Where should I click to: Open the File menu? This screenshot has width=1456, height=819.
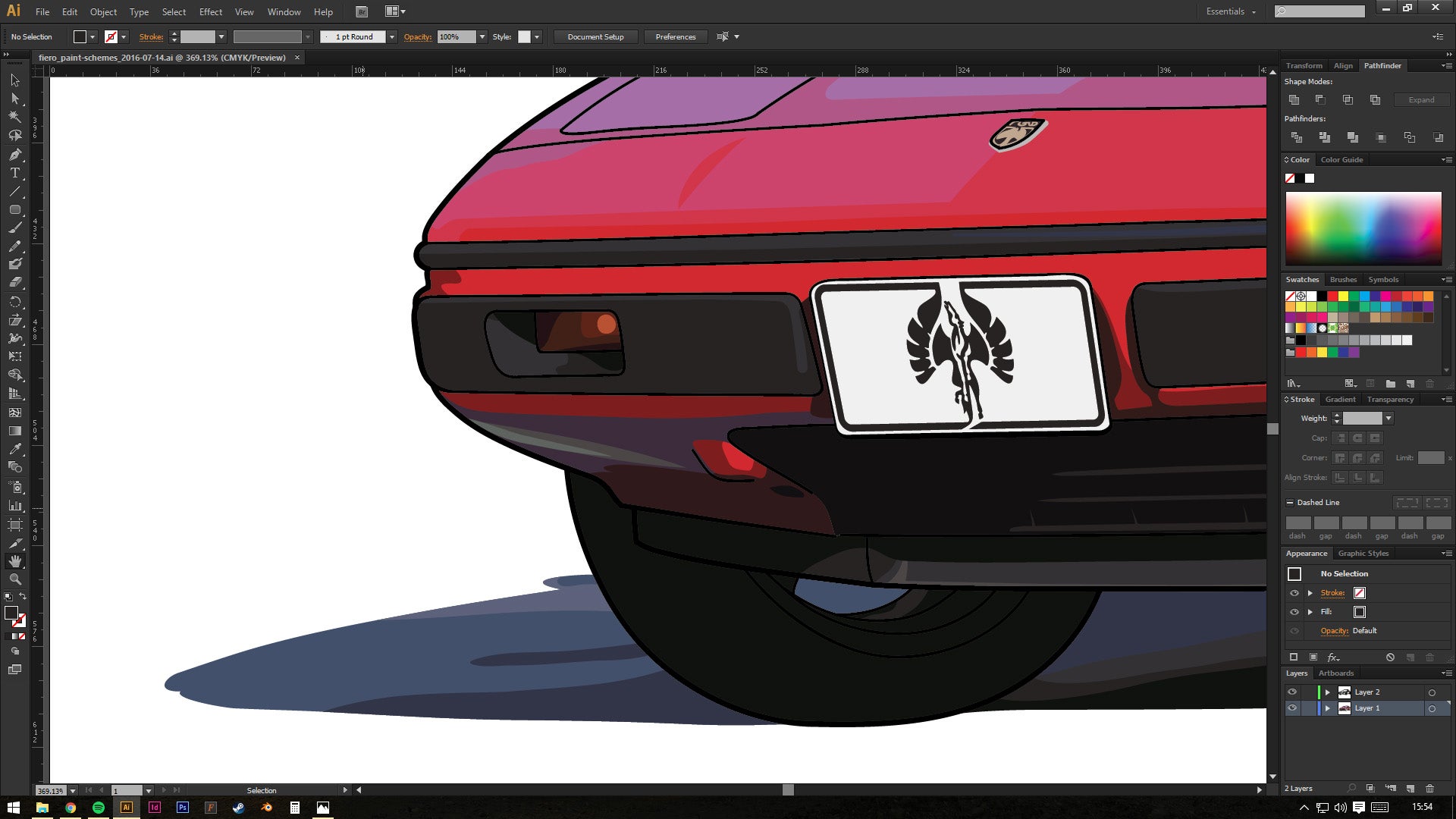42,12
